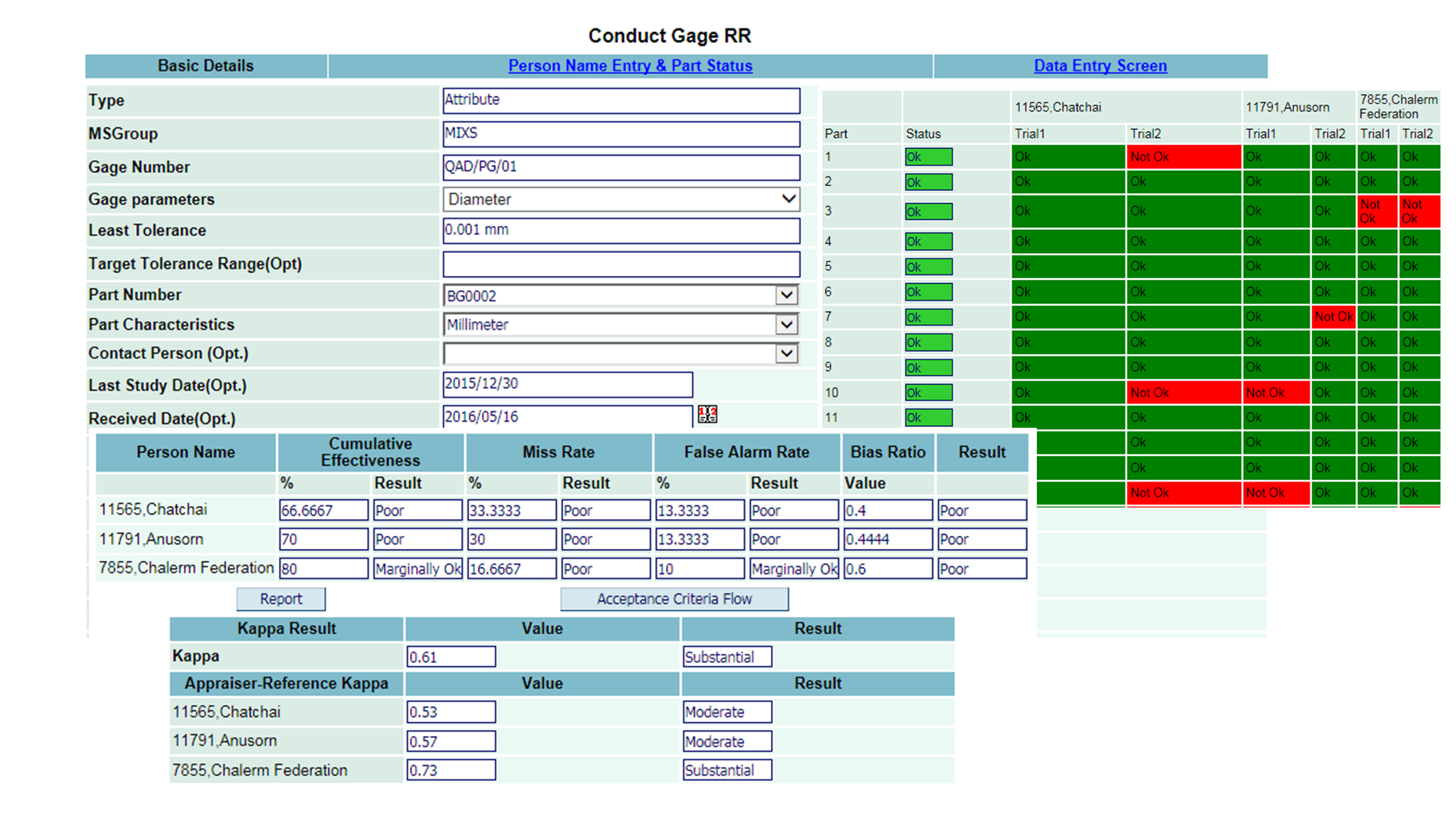This screenshot has width=1456, height=821.
Task: Select the Basic Details tab
Action: click(x=205, y=66)
